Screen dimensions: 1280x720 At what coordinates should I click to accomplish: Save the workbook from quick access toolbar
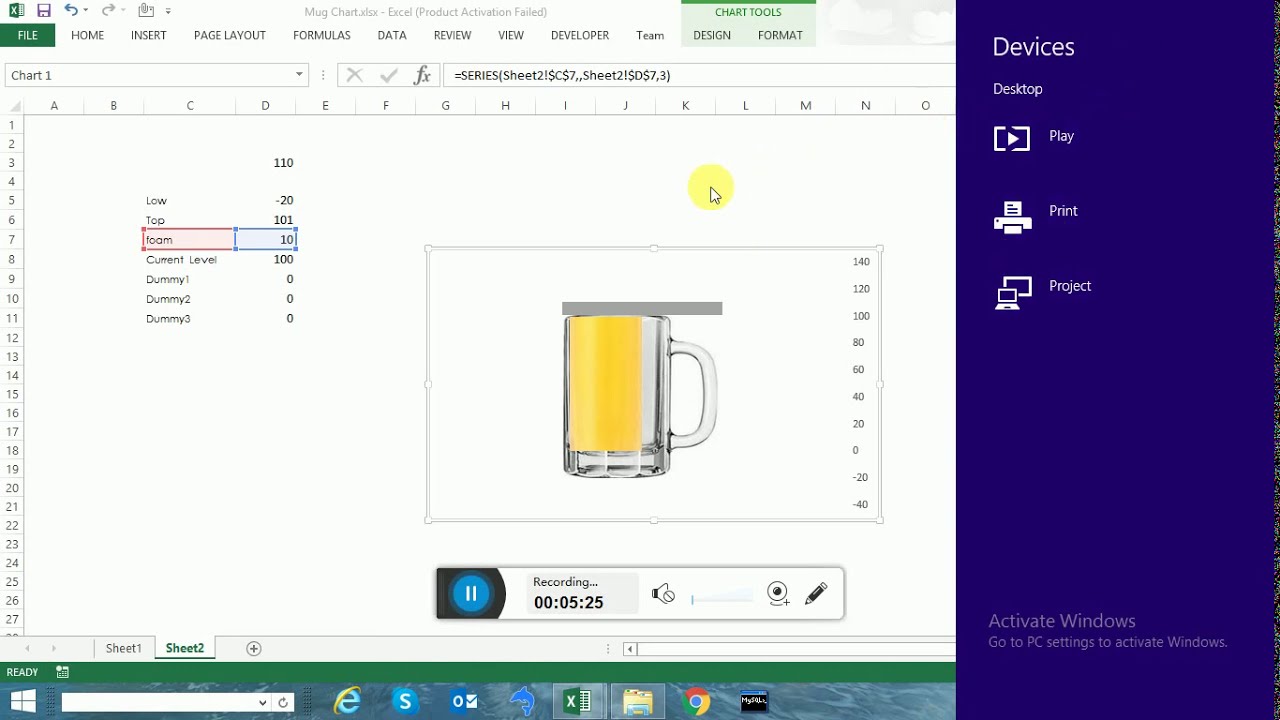point(43,11)
